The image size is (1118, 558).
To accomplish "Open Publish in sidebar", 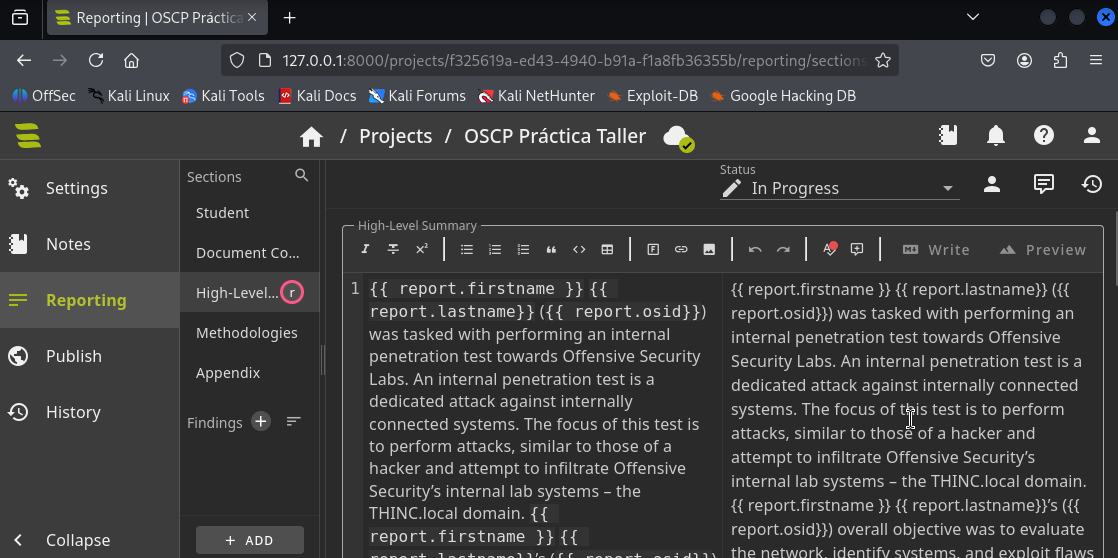I will point(89,356).
